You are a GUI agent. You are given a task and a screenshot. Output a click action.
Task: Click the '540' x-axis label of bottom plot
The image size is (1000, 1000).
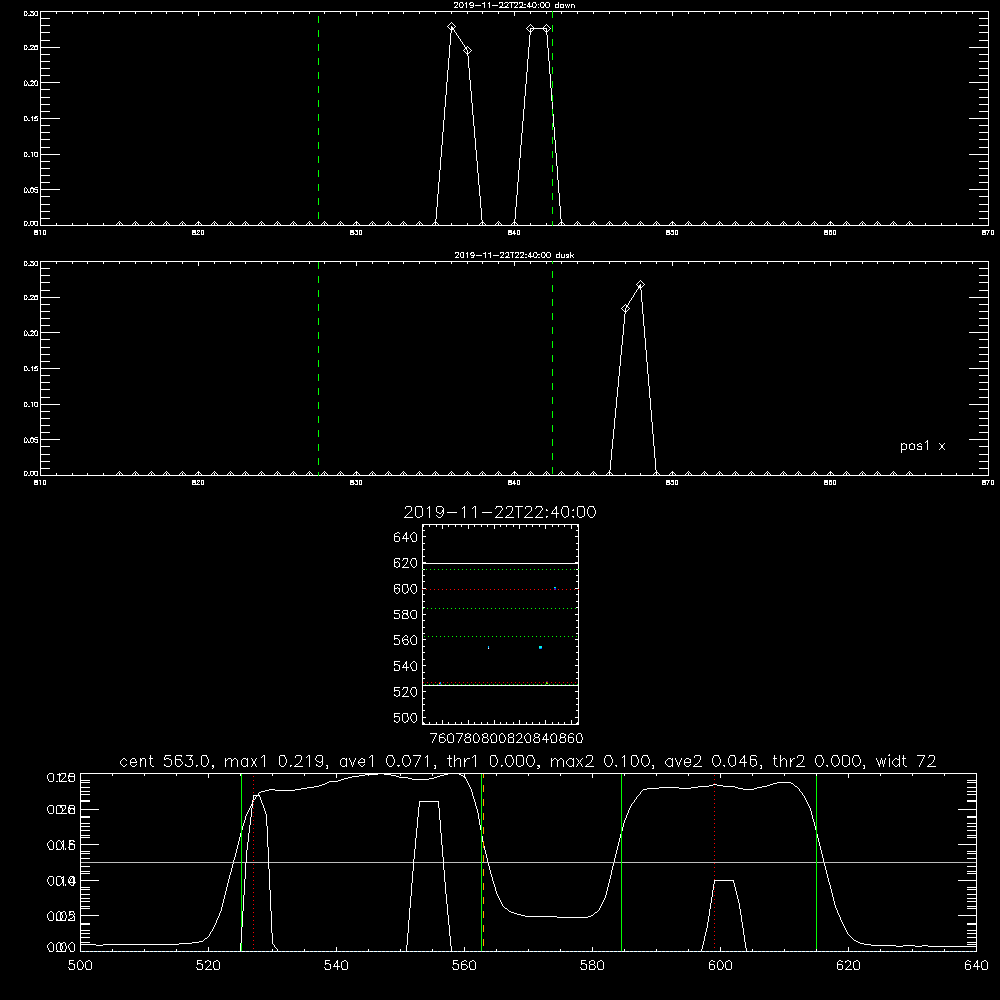click(336, 966)
